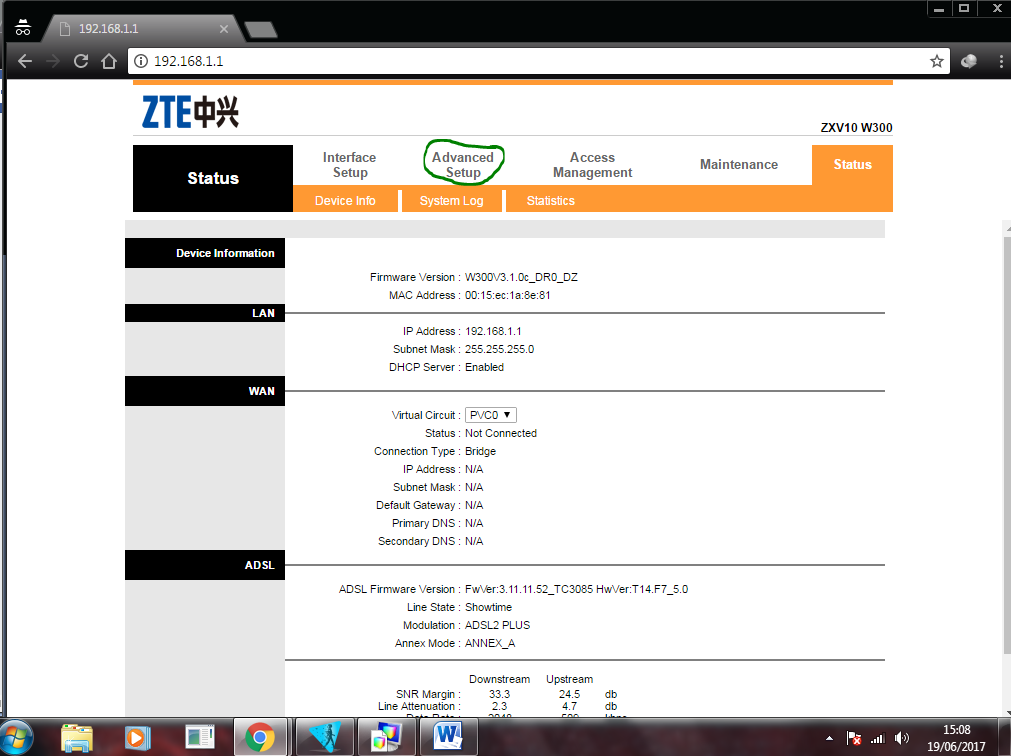
Task: Click the LAN IP address 192.168.1.1 value
Action: (493, 331)
